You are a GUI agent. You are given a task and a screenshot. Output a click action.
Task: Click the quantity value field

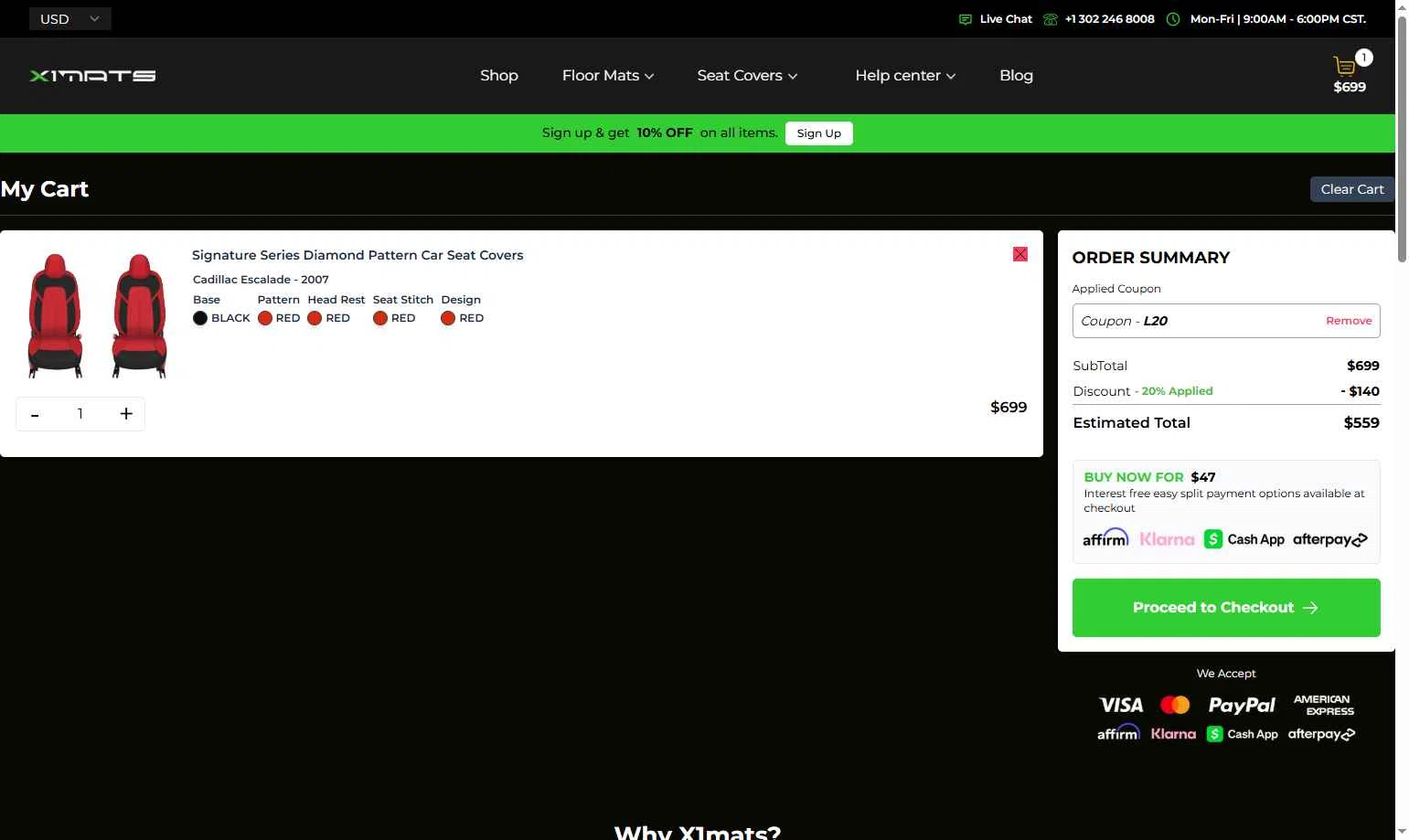pos(80,414)
